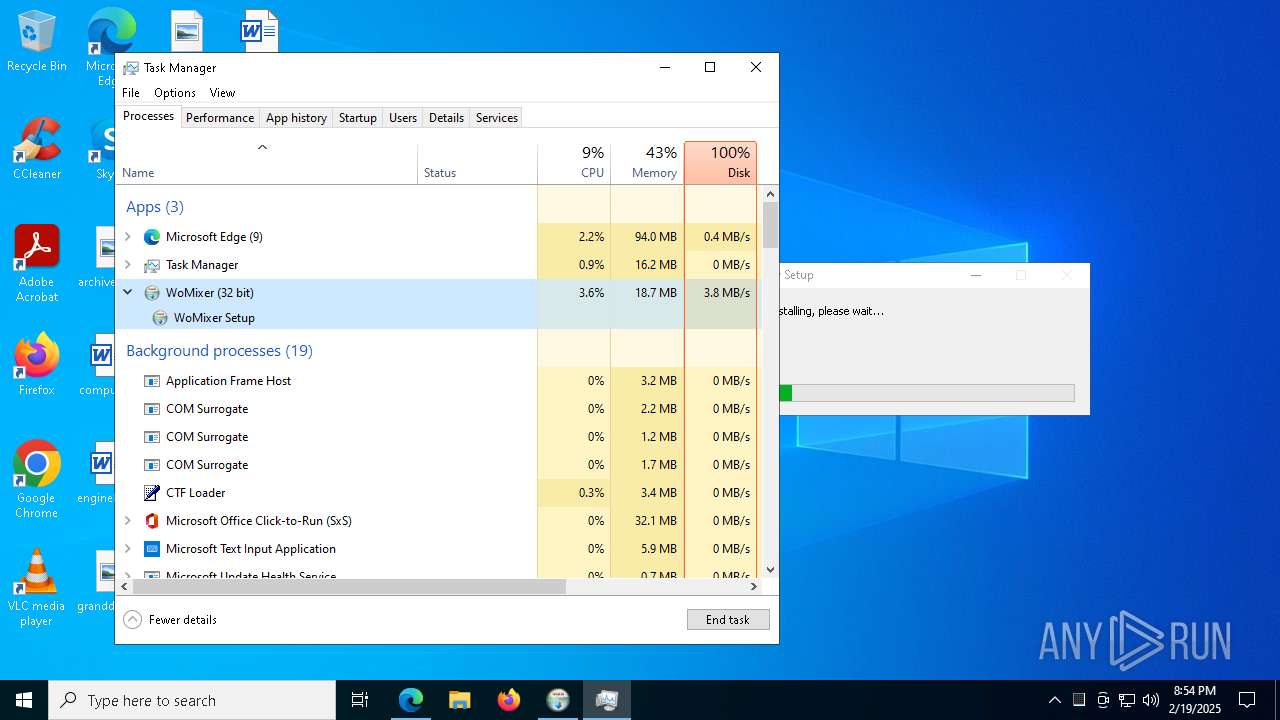This screenshot has width=1280, height=720.
Task: Switch to the Performance tab
Action: [220, 118]
